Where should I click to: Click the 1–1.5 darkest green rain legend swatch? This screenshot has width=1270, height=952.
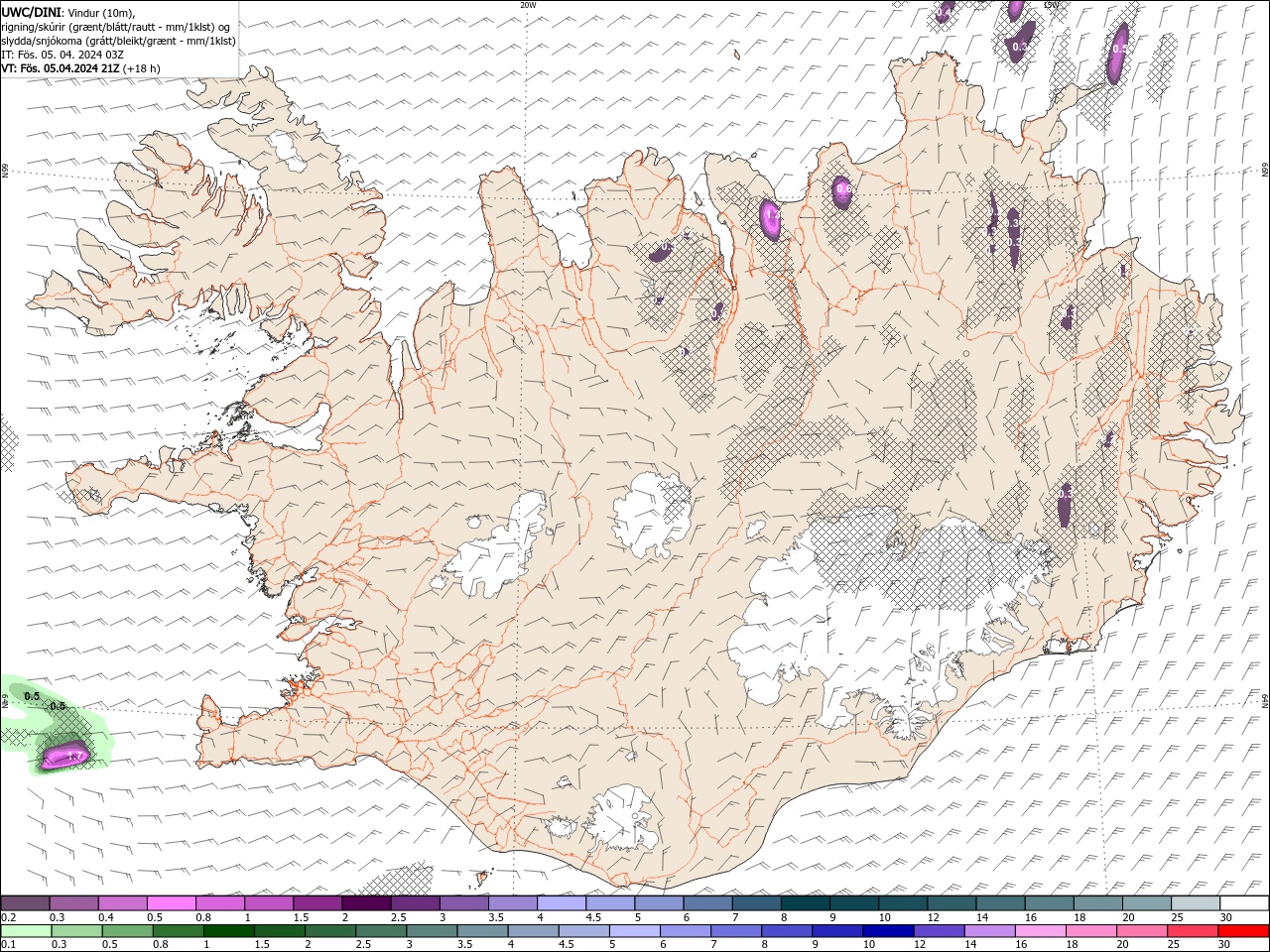[x=230, y=931]
